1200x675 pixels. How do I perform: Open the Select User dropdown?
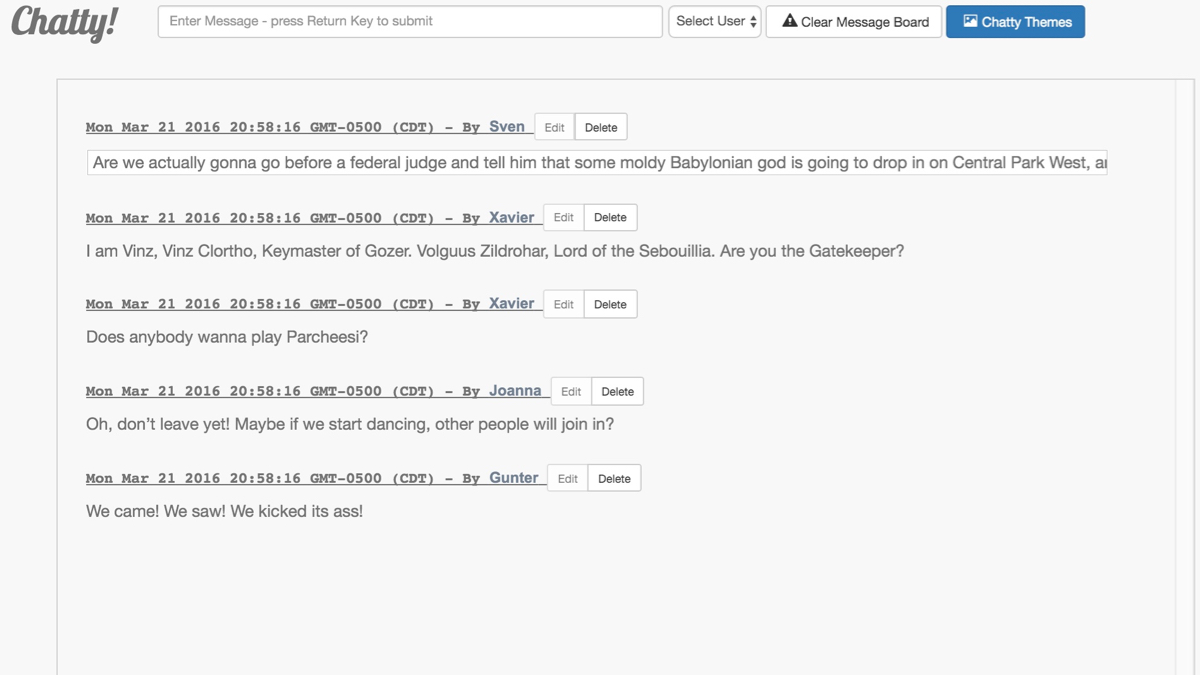(715, 21)
